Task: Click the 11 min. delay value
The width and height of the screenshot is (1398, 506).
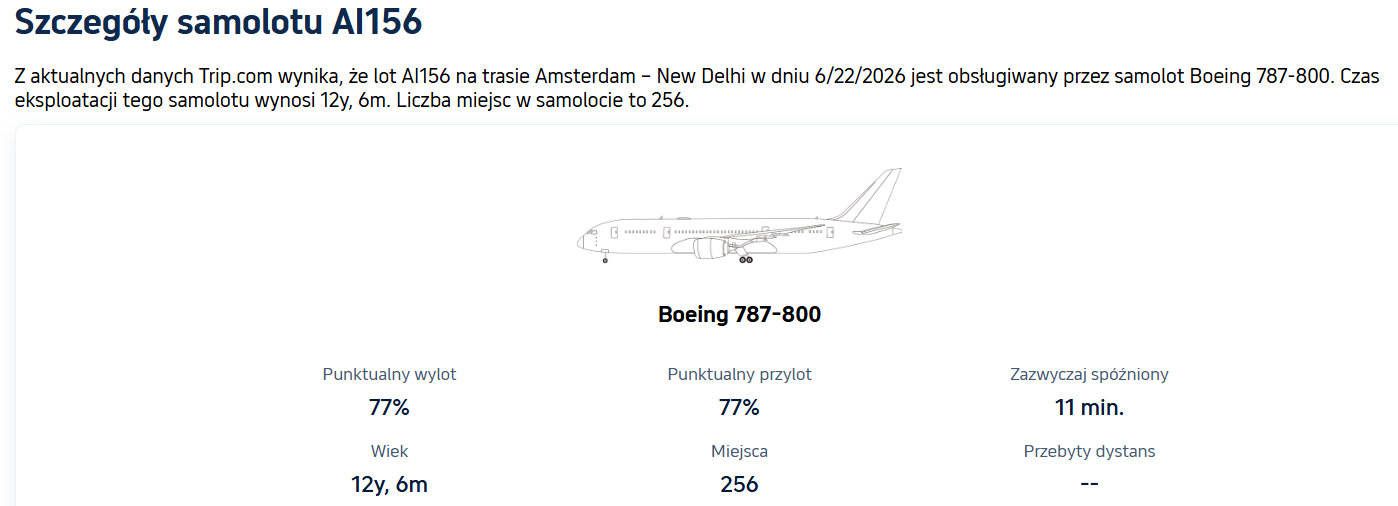Action: tap(1089, 408)
